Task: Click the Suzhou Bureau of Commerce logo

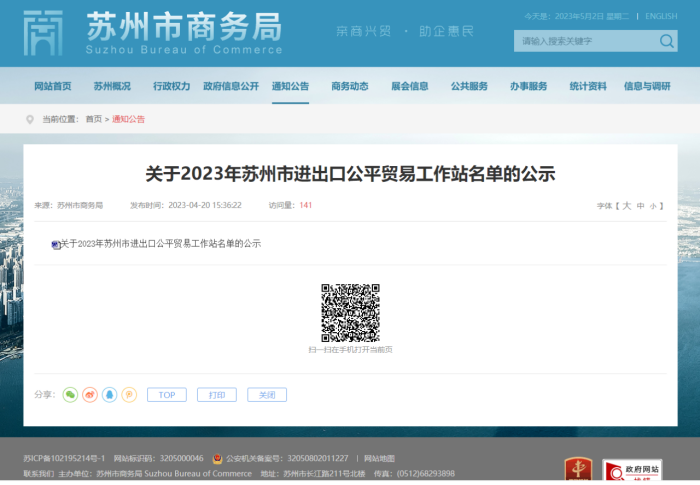Action: [153, 33]
